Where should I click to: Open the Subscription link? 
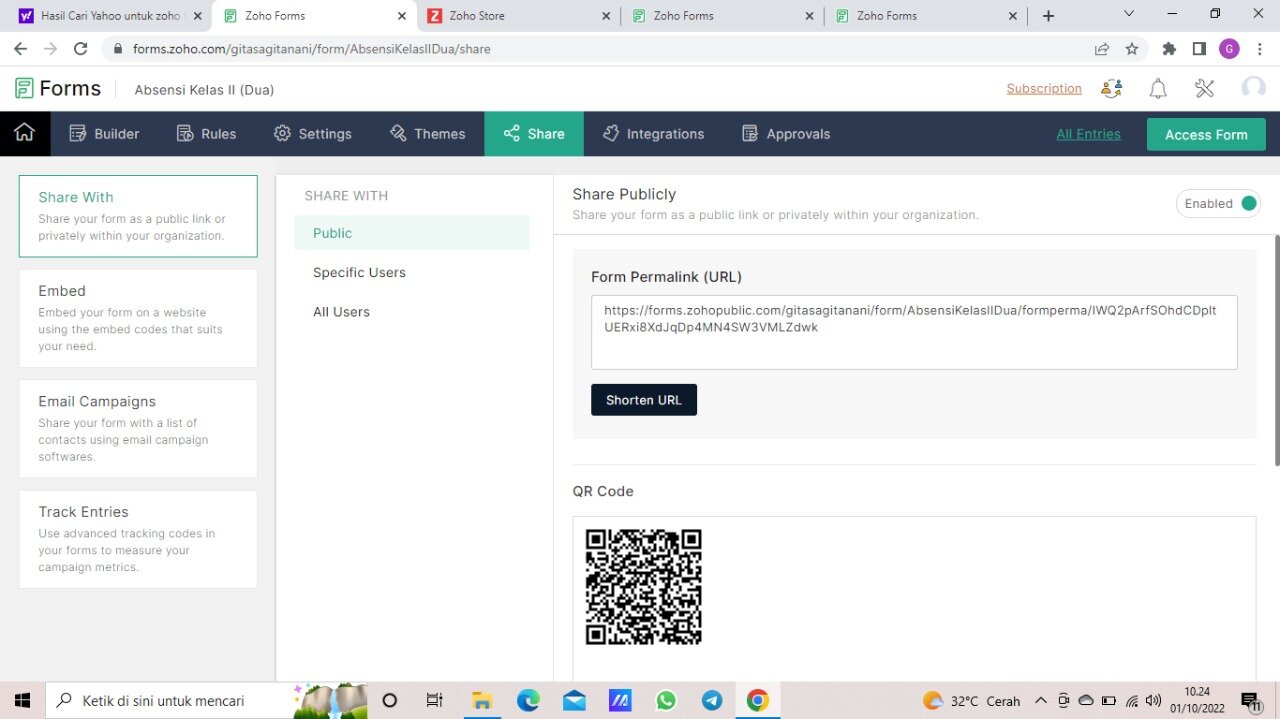[x=1044, y=89]
